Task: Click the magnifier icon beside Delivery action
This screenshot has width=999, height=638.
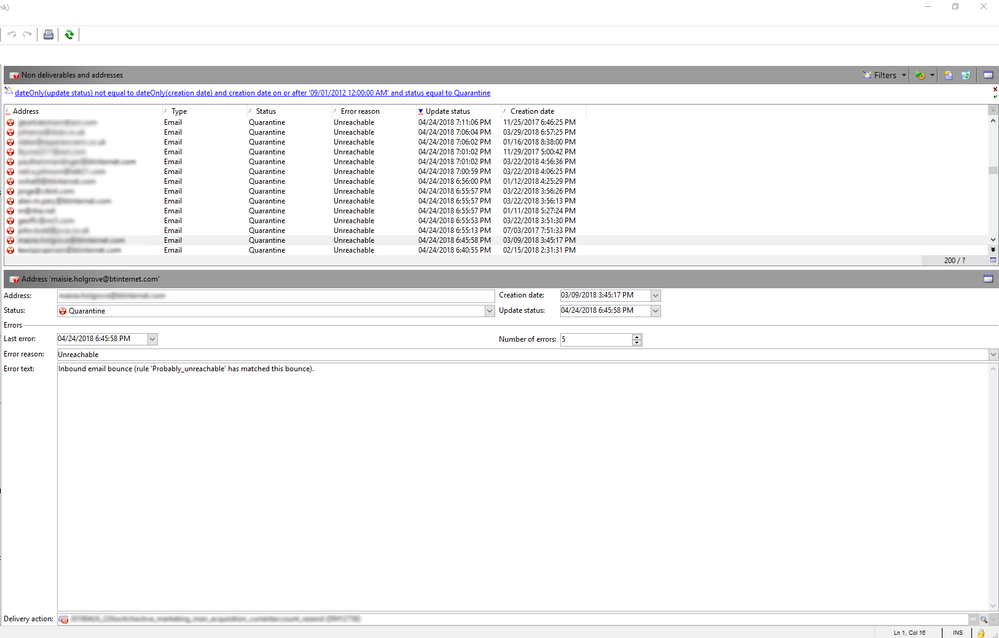Action: pos(983,620)
